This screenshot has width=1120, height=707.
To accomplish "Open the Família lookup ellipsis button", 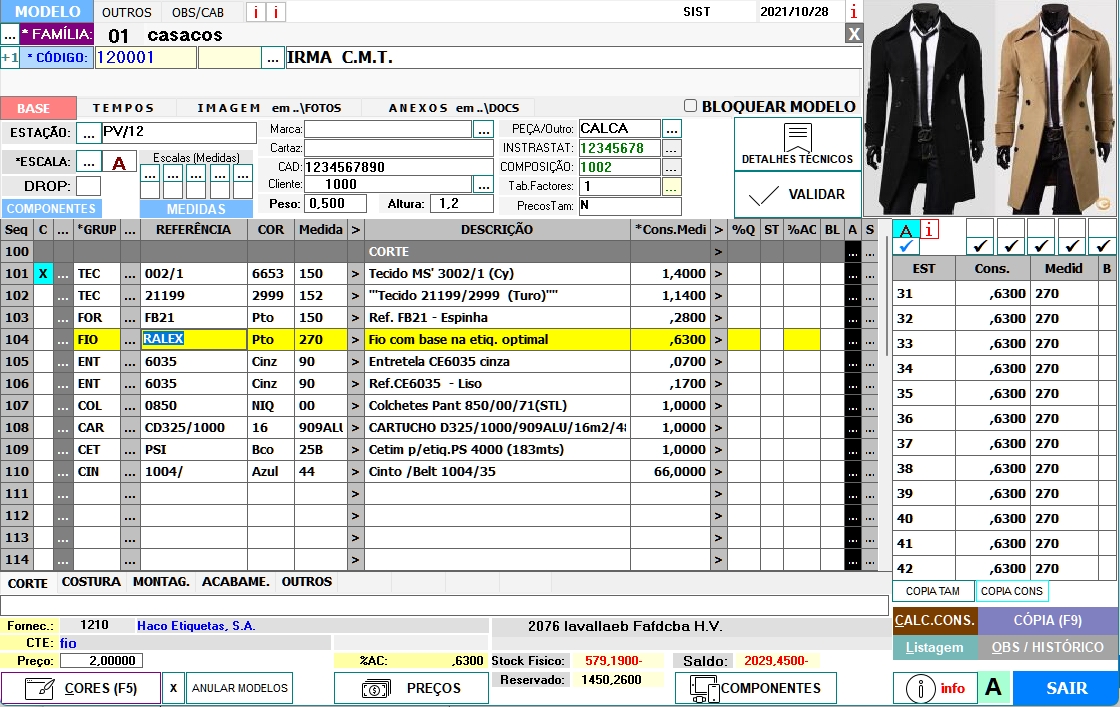I will [x=9, y=35].
